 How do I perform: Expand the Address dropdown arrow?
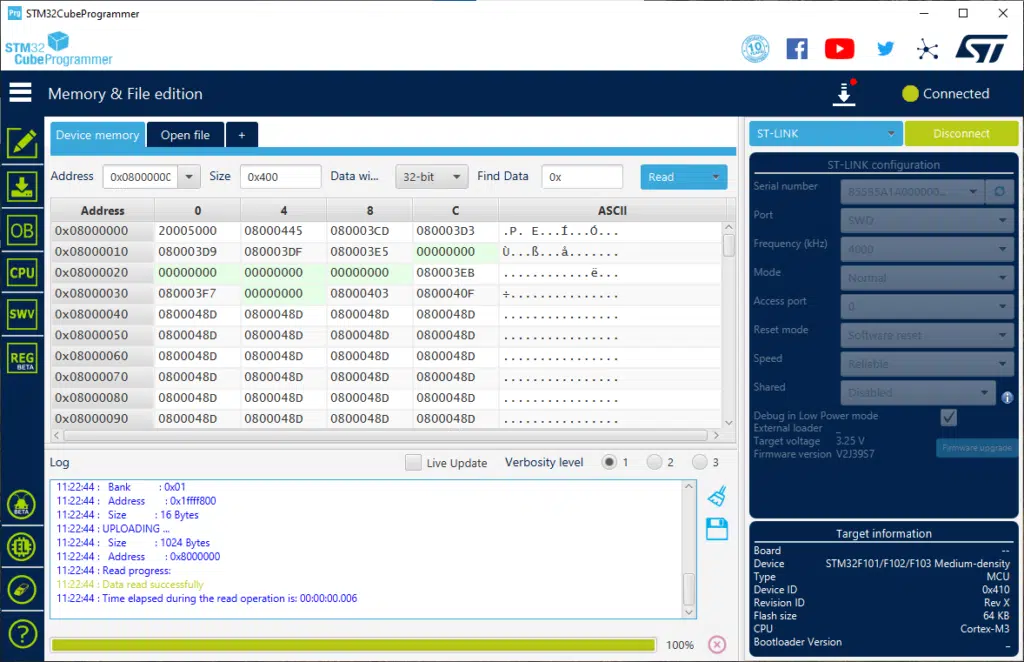[189, 177]
